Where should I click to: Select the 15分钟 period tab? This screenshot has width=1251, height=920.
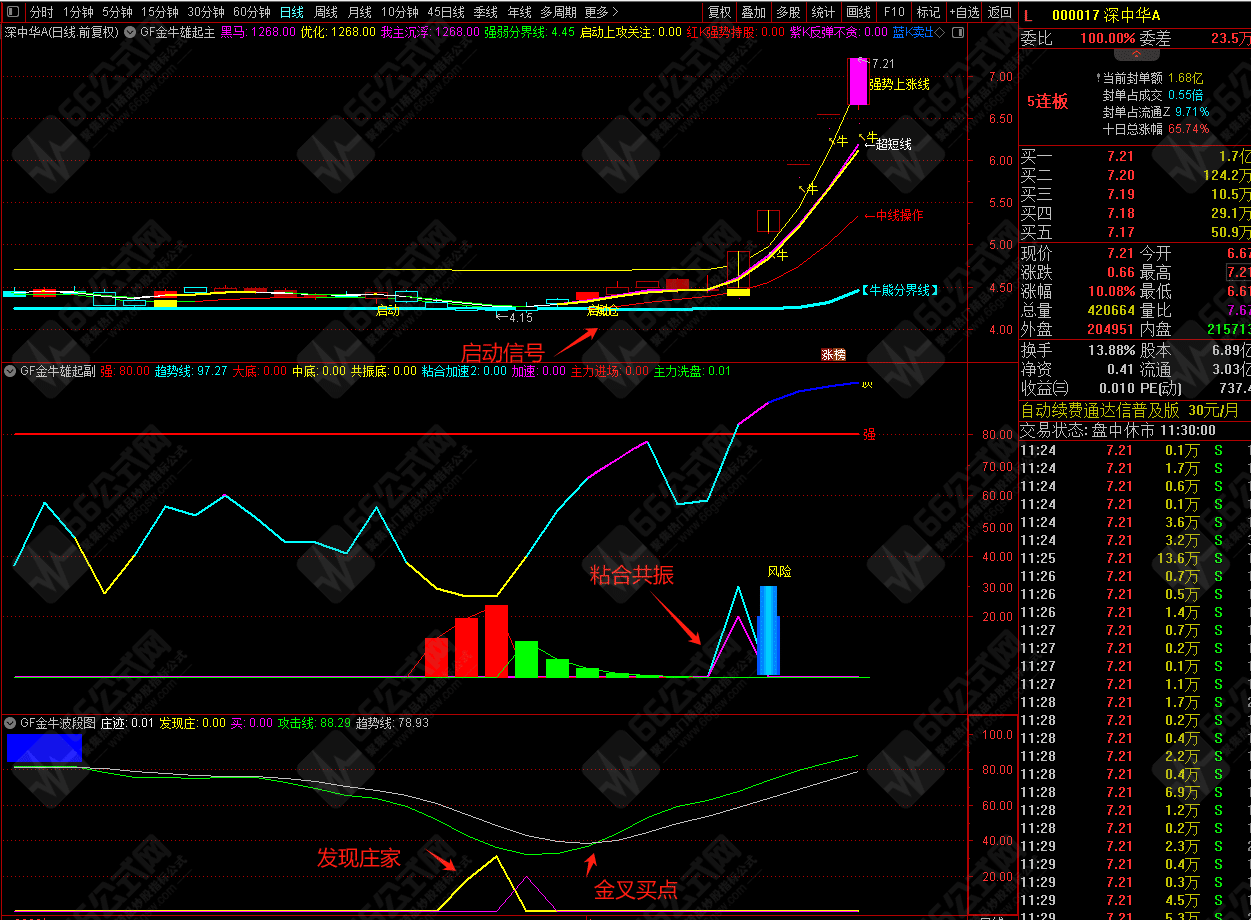(159, 12)
